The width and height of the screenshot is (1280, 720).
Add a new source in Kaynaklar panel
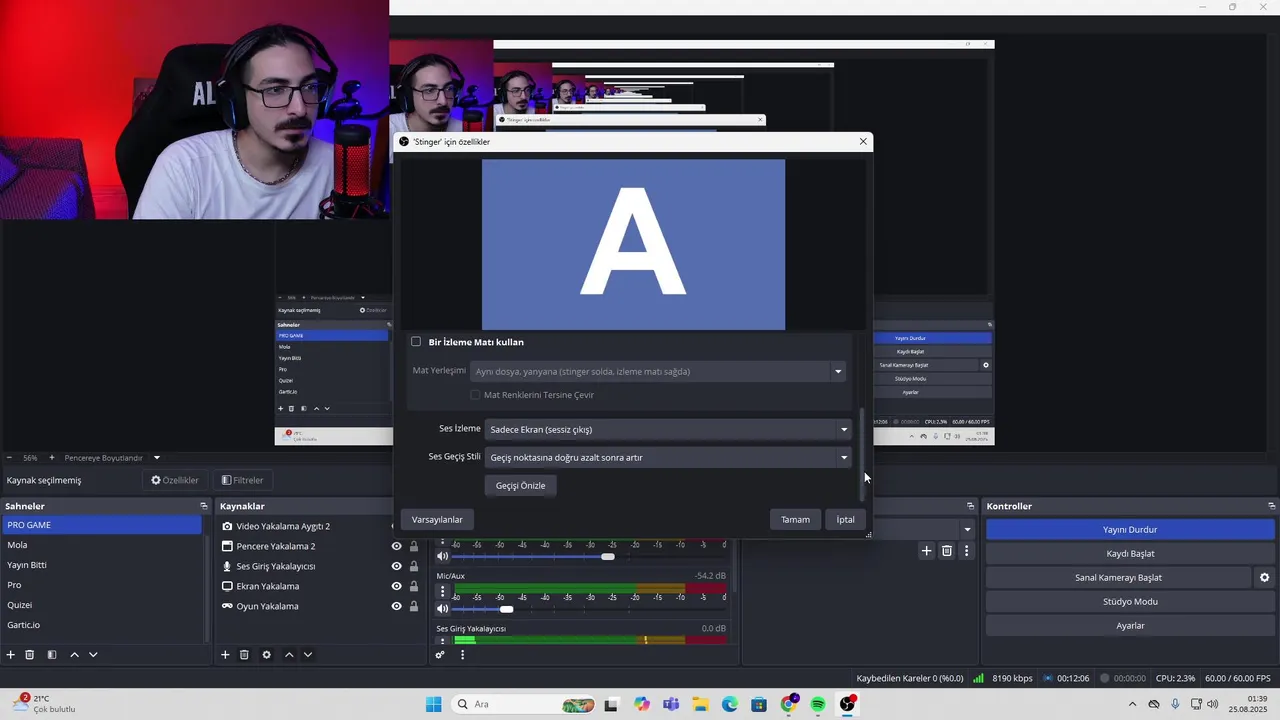(225, 655)
